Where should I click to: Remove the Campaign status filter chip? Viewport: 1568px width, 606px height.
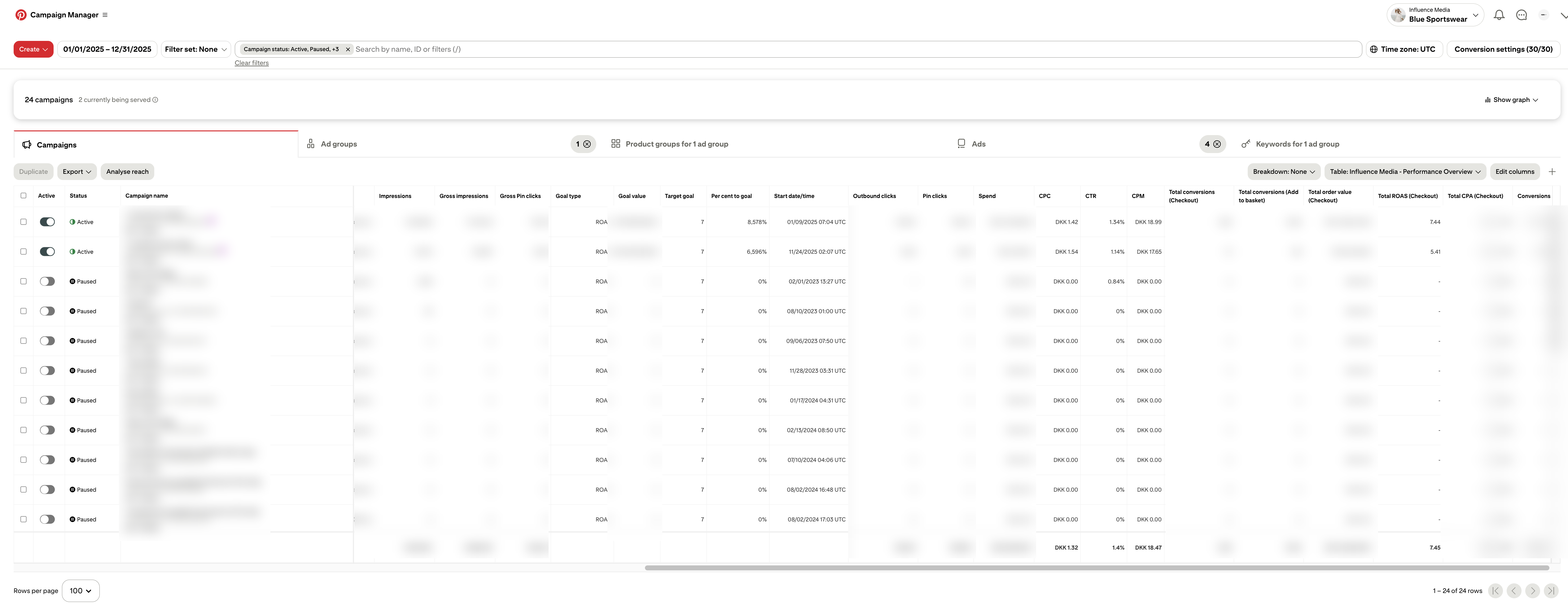point(348,49)
